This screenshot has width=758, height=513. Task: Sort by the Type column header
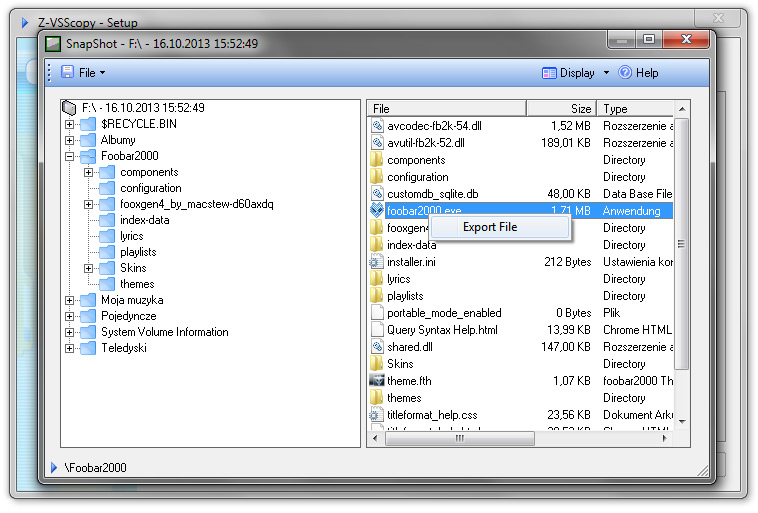click(x=635, y=109)
